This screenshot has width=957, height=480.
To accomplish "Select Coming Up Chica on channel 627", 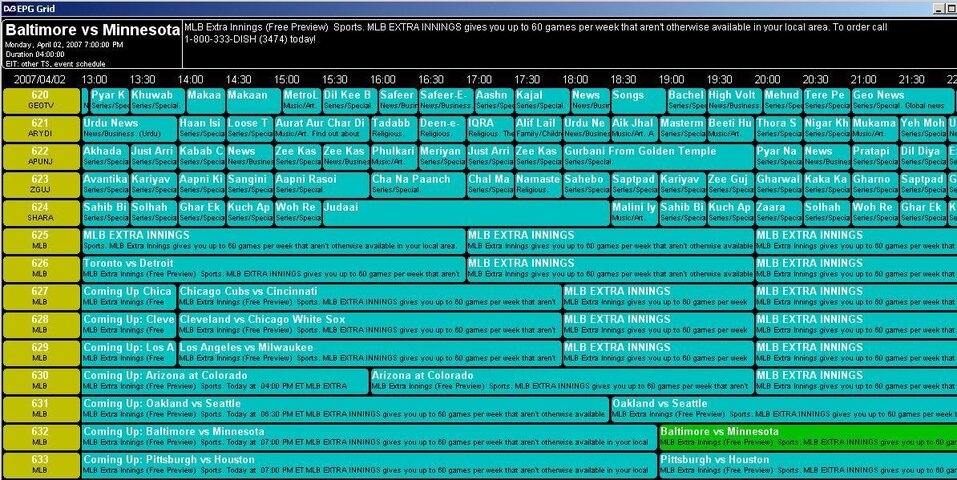I will pos(129,297).
